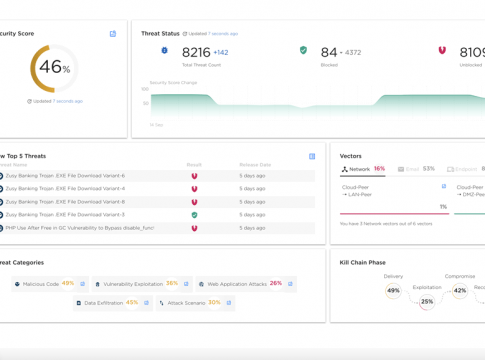485x360 pixels.
Task: Select Compromise 42% kill chain circle
Action: click(x=460, y=291)
